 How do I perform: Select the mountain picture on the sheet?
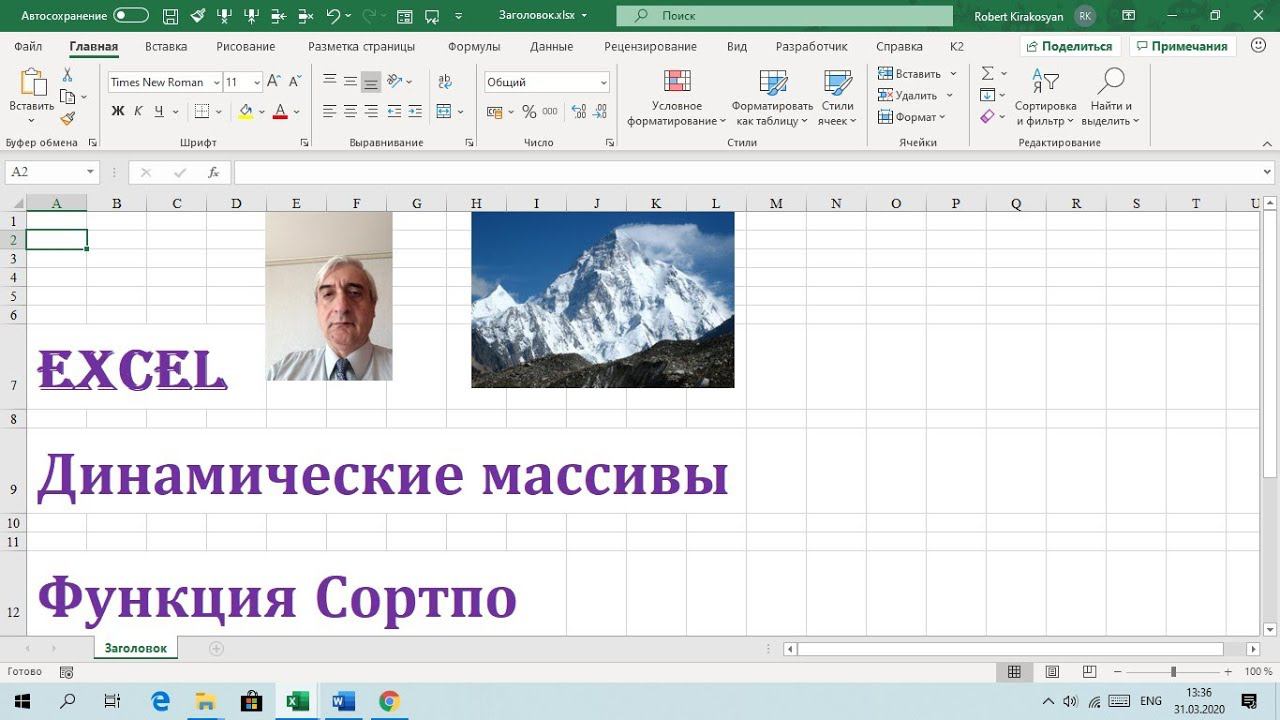click(x=603, y=299)
